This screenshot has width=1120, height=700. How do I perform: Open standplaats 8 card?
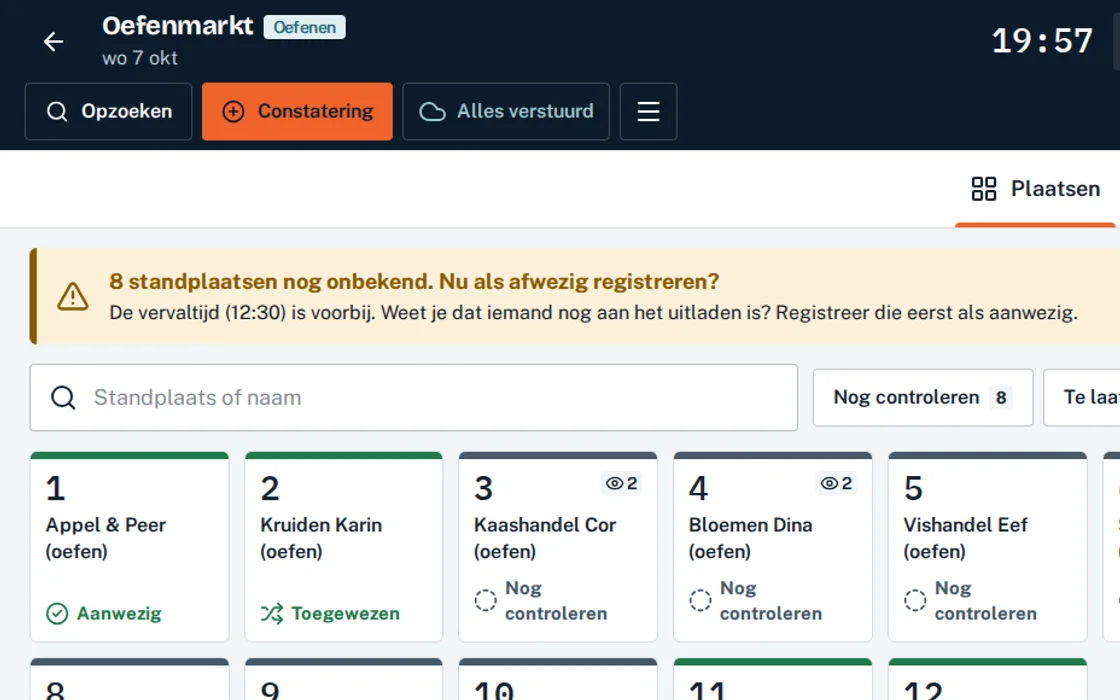click(x=129, y=679)
